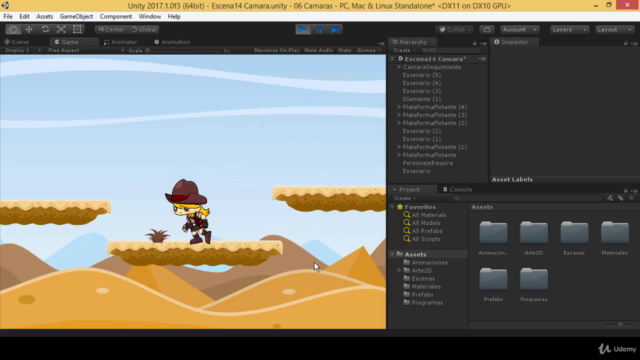
Task: Open the Project Create dropdown
Action: (x=404, y=198)
